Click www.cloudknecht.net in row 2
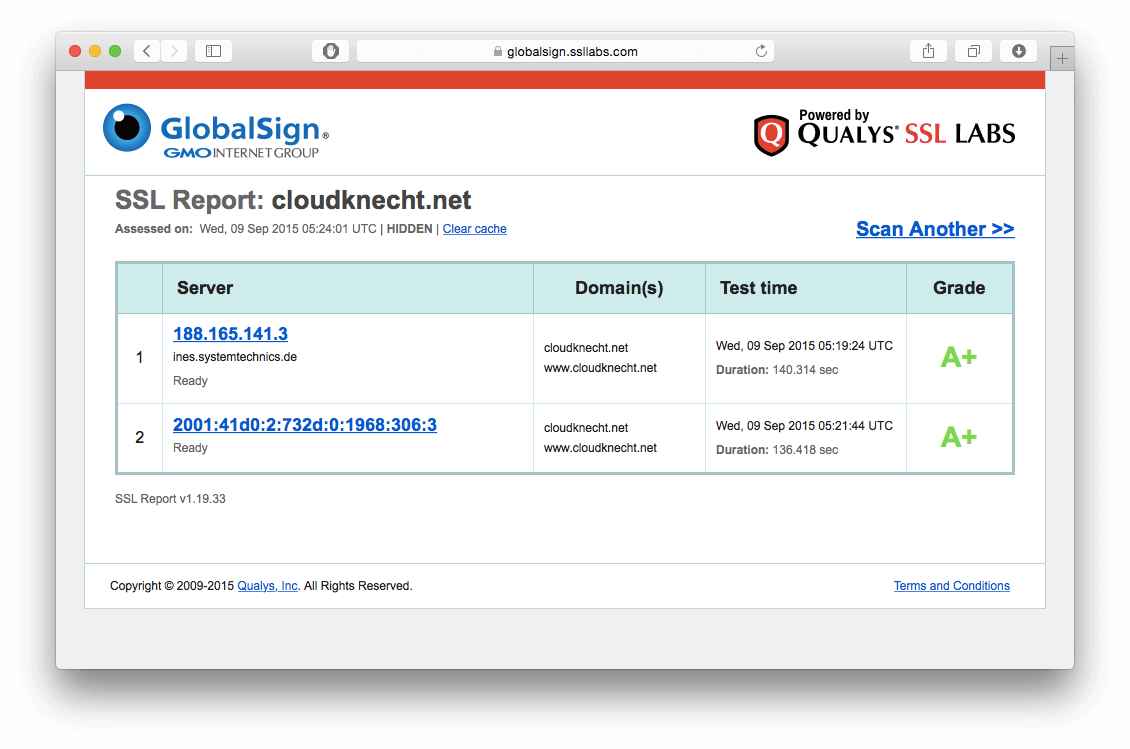Screen dimensions: 1130x749 pyautogui.click(x=600, y=448)
